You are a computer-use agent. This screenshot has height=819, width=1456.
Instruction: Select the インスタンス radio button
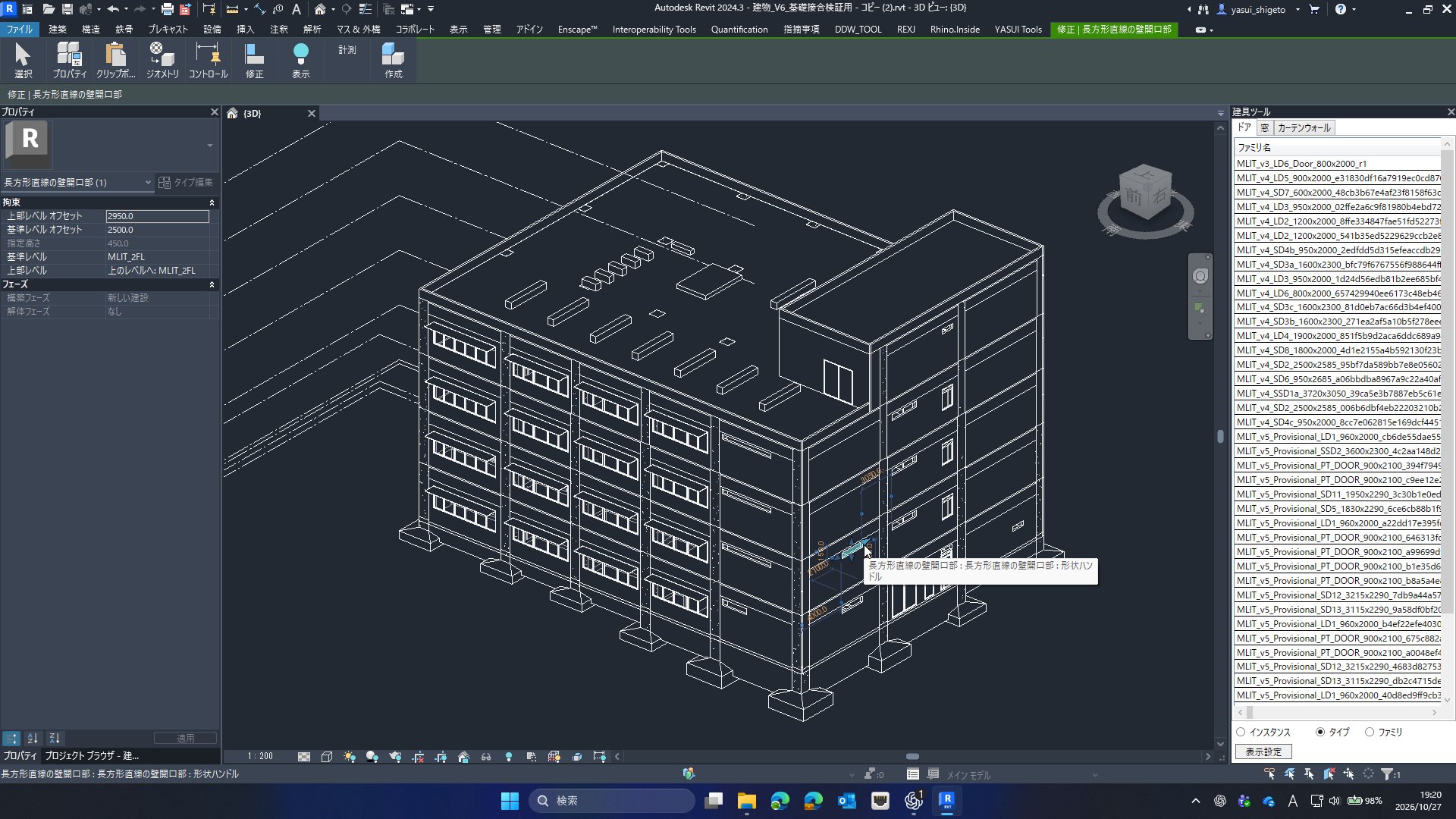1241,733
